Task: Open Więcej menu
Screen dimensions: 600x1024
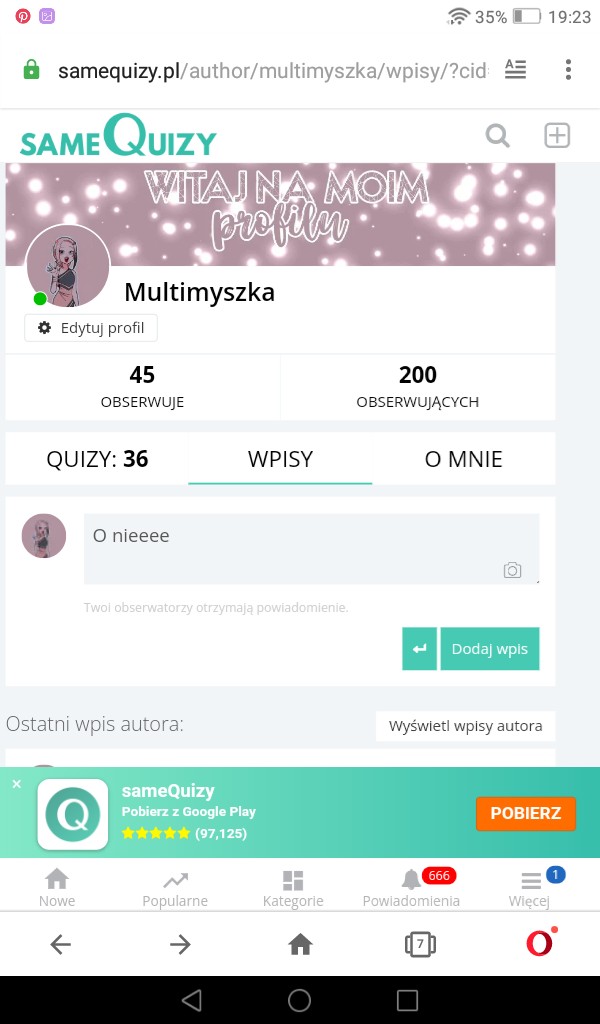Action: (x=529, y=888)
